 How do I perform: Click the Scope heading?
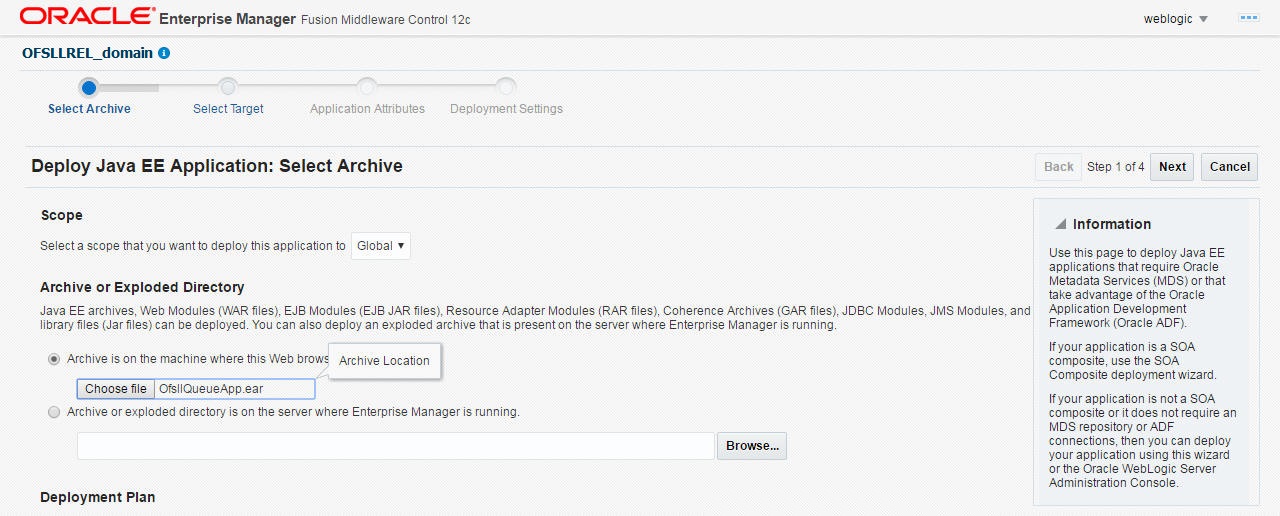(62, 215)
